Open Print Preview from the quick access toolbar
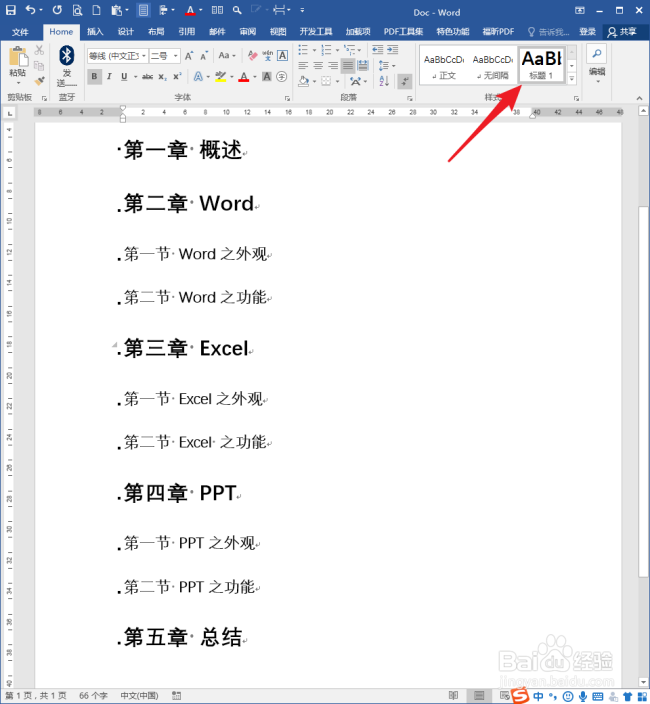The width and height of the screenshot is (650, 704). [x=77, y=10]
